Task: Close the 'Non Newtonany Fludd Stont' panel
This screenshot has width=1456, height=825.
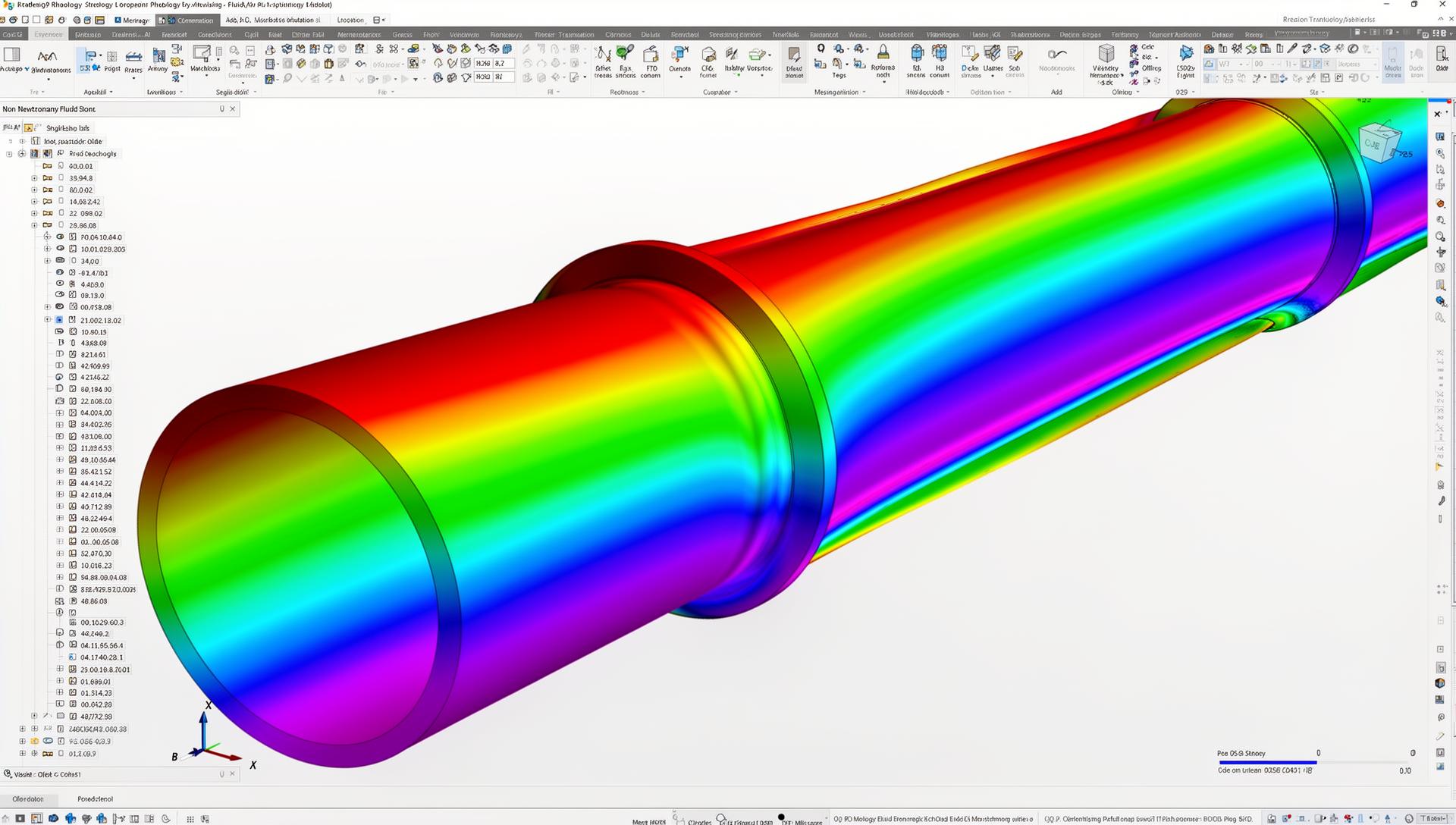Action: point(233,109)
